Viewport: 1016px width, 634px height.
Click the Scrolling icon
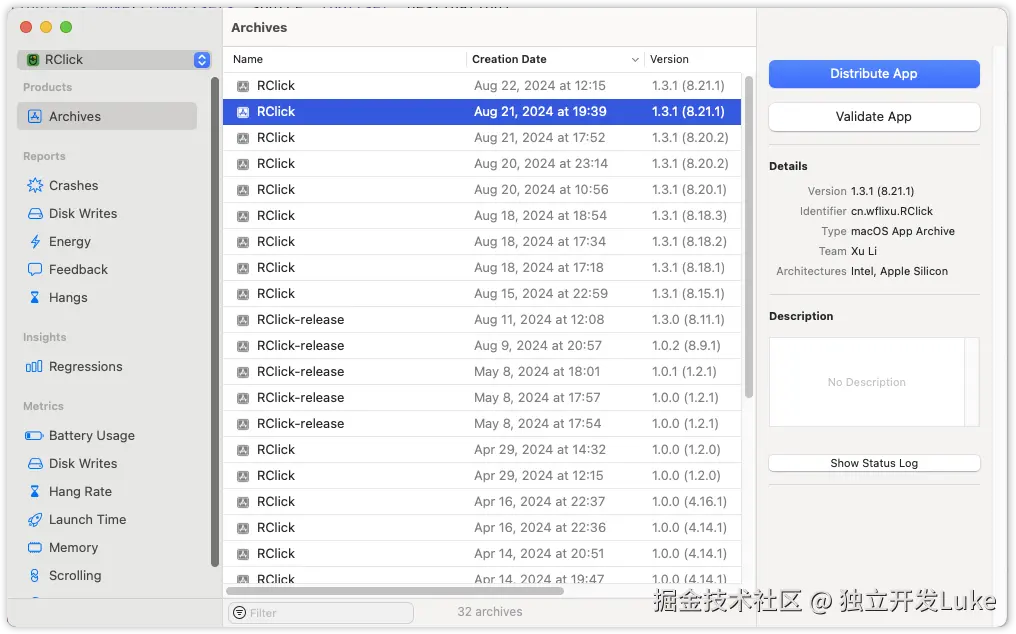pyautogui.click(x=34, y=575)
